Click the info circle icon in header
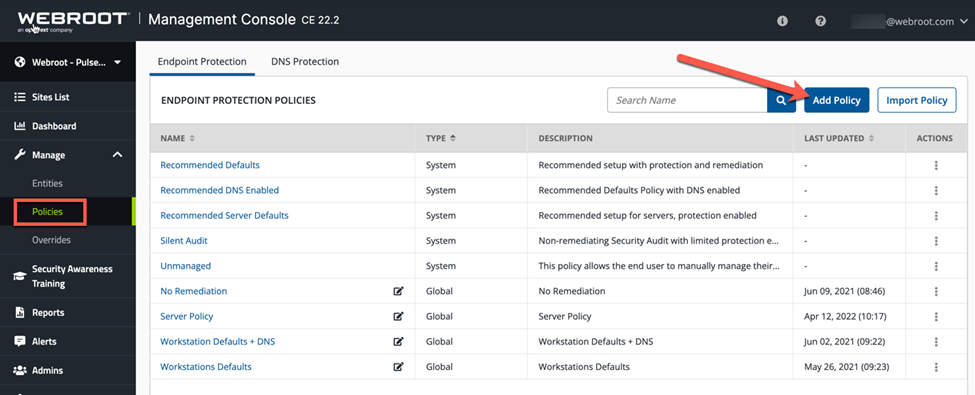The image size is (975, 395). pyautogui.click(x=782, y=21)
